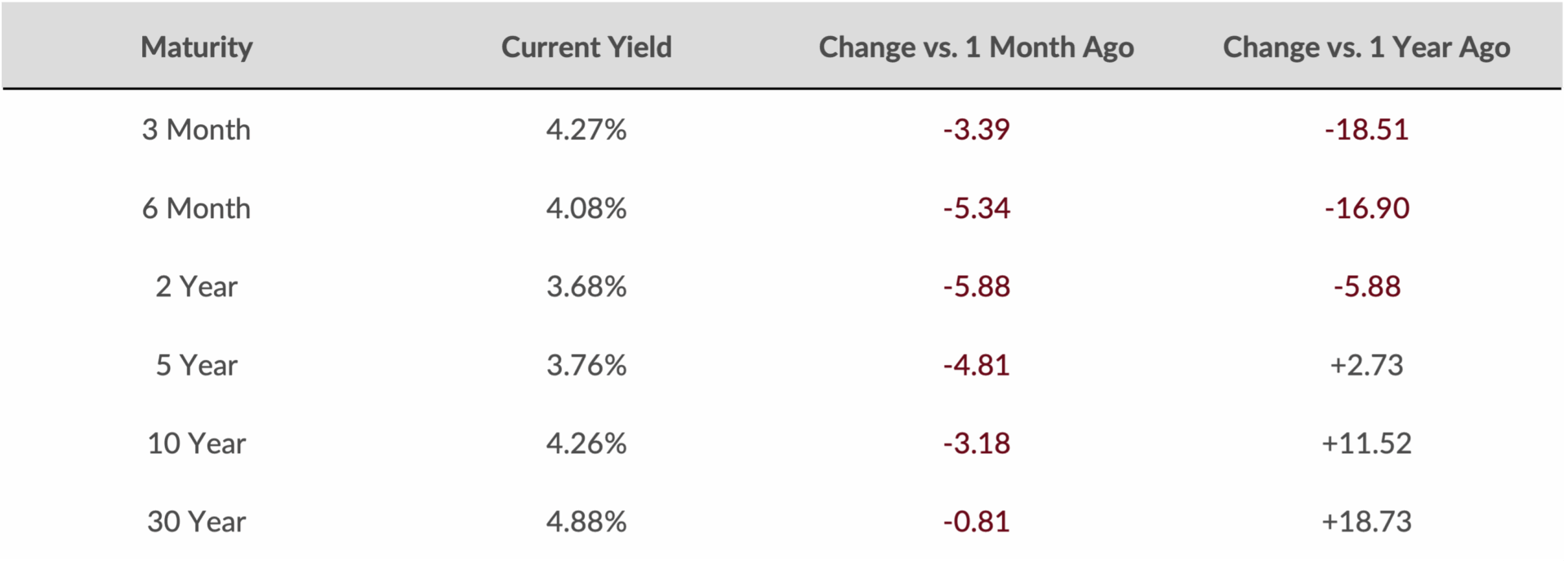Click the -18.51 yearly change value

click(x=1366, y=130)
